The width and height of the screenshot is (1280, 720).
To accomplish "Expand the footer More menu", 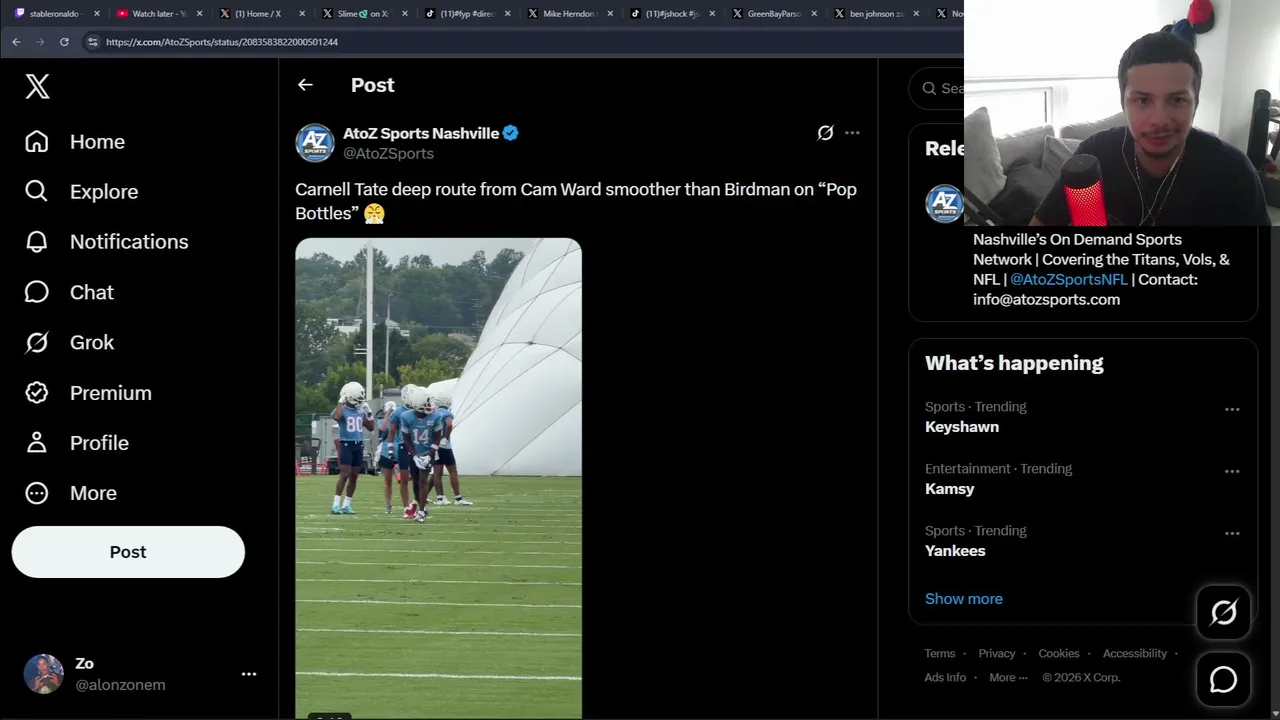I will (x=1008, y=677).
